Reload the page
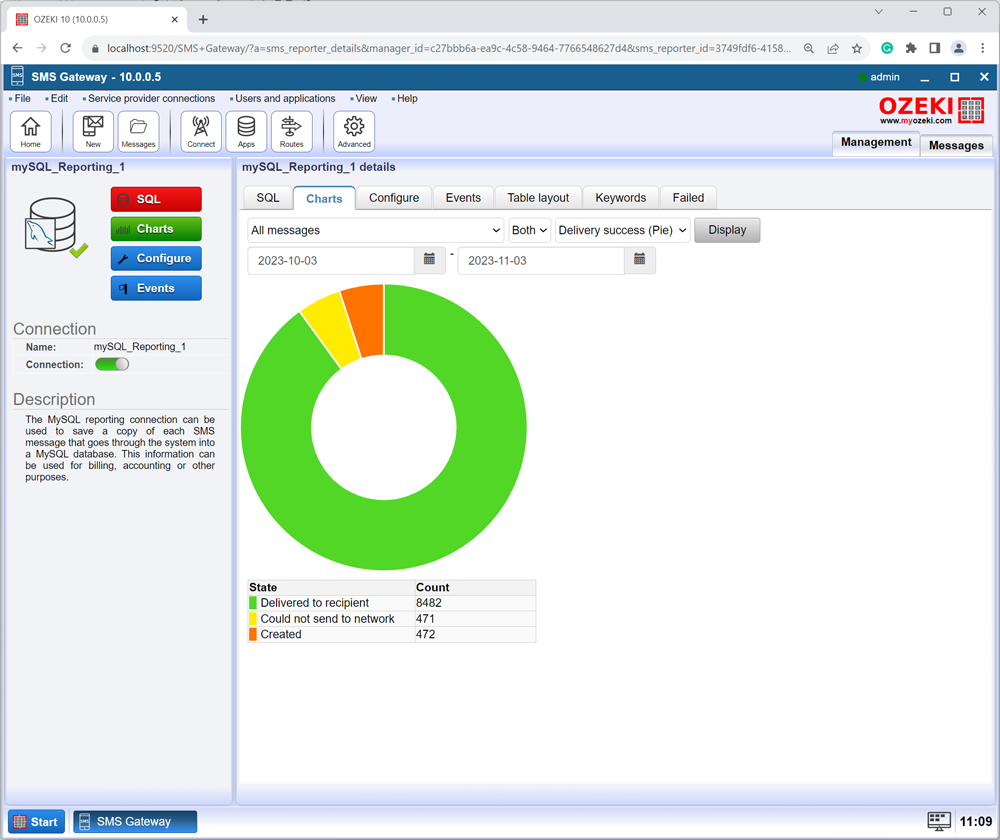The width and height of the screenshot is (1000, 840). [x=66, y=48]
